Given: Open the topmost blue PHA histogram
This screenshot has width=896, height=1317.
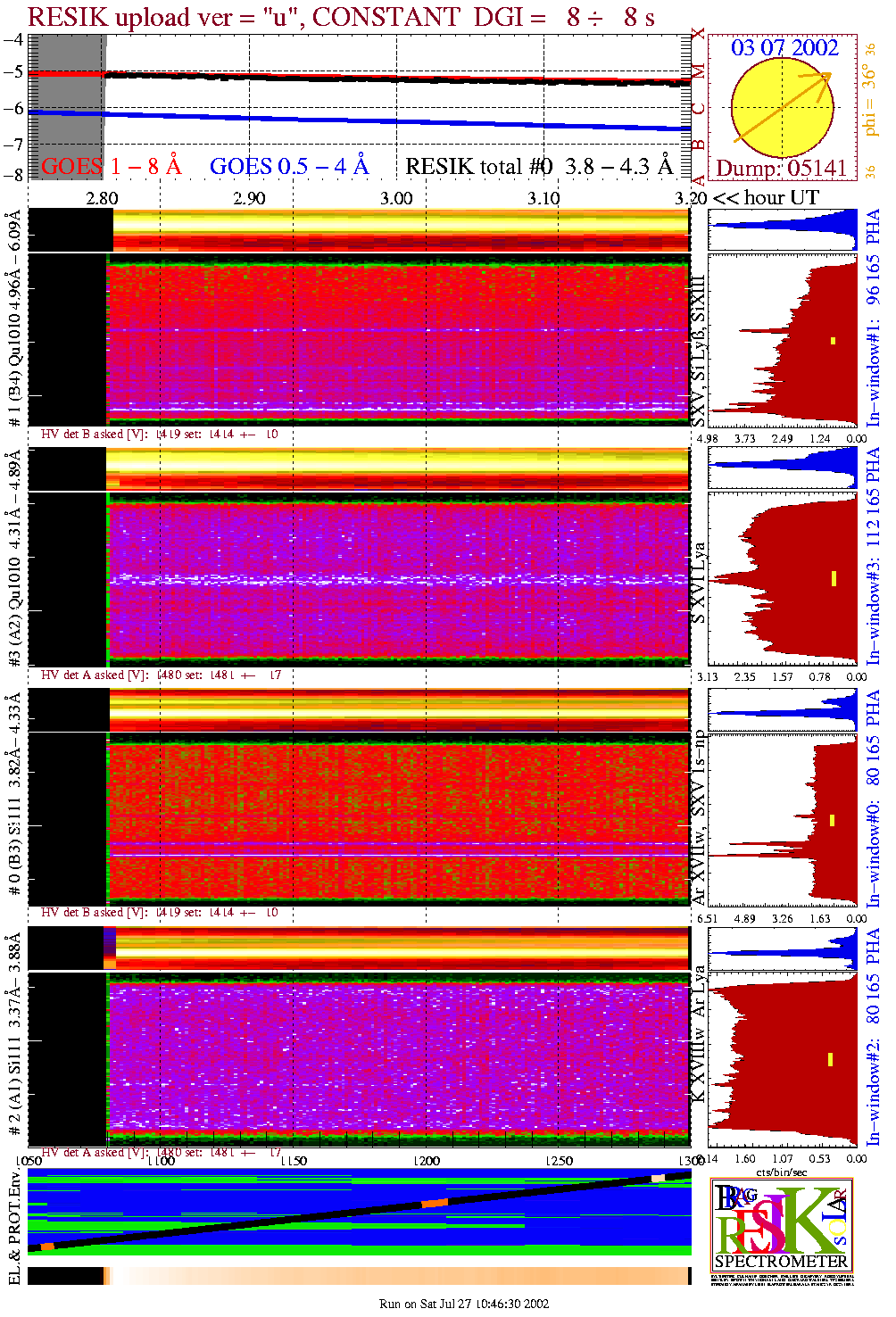Looking at the screenshot, I should tap(783, 230).
